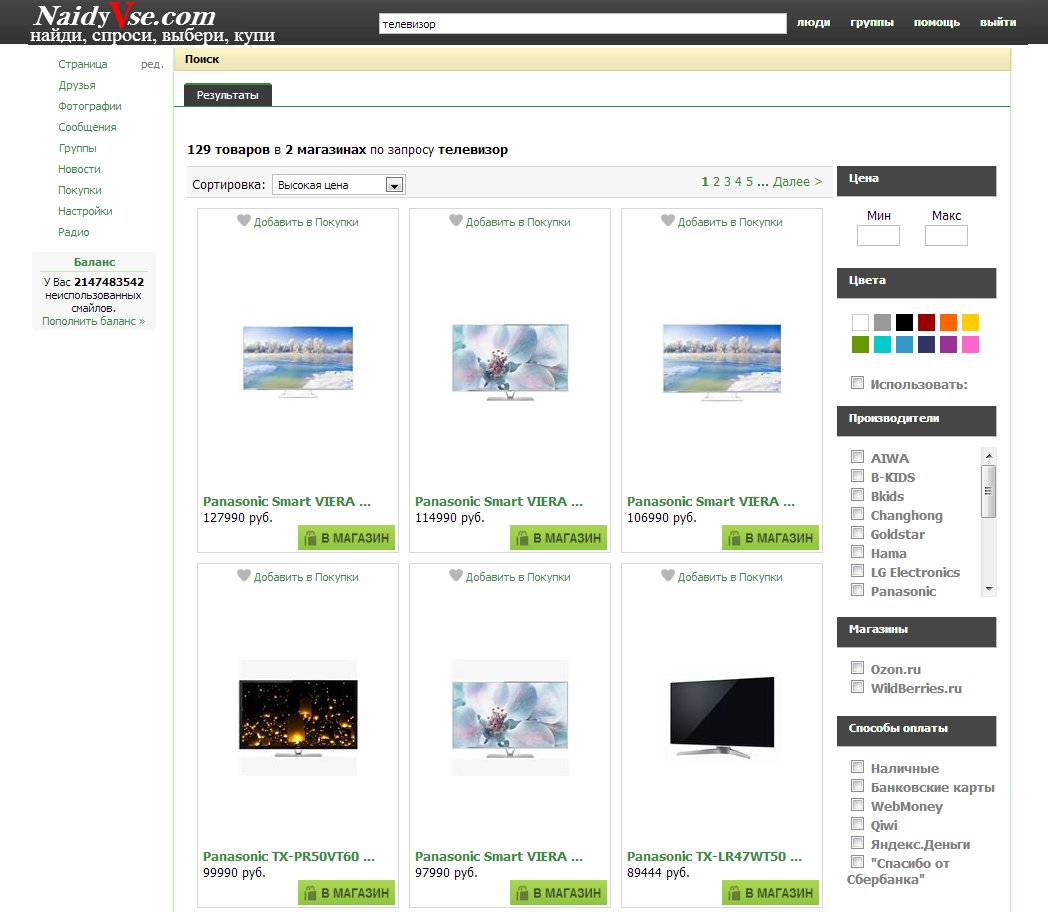Click manufacturers list scroll down arrow
Screen dimensions: 1048x912
click(989, 589)
